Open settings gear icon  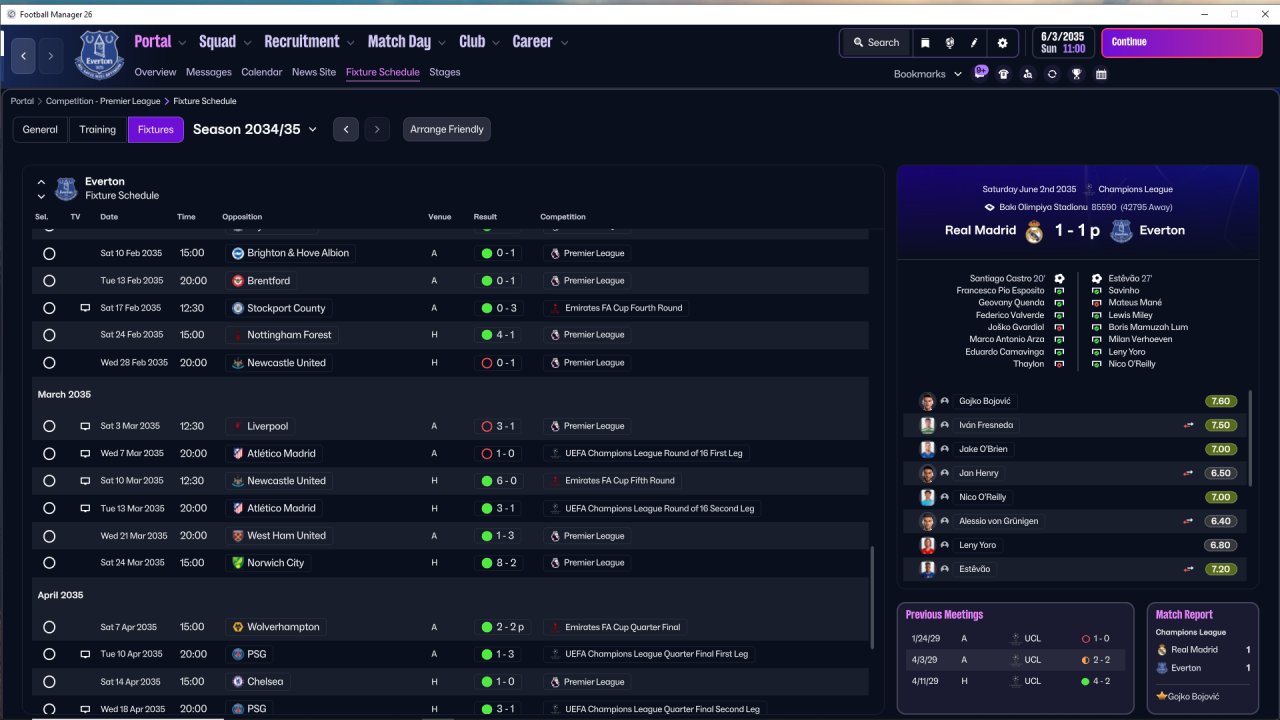click(1002, 43)
